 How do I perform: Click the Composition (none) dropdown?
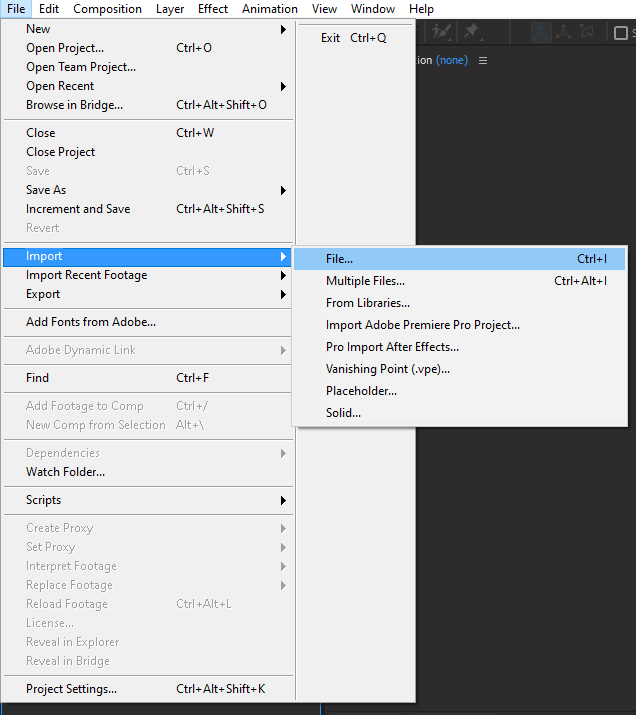(x=450, y=60)
